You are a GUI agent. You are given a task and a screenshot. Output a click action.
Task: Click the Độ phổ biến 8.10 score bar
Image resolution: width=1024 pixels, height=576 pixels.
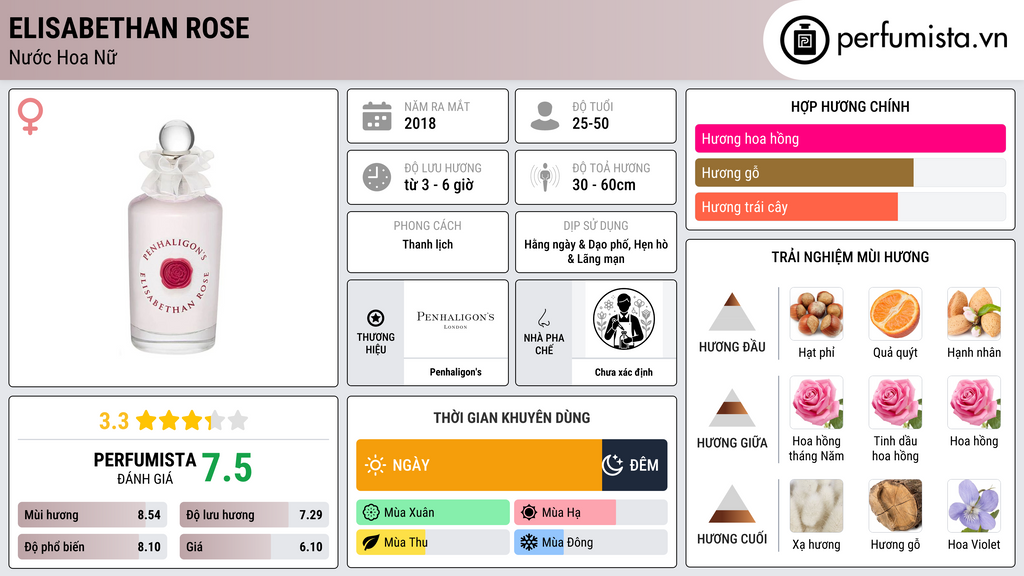pos(93,547)
